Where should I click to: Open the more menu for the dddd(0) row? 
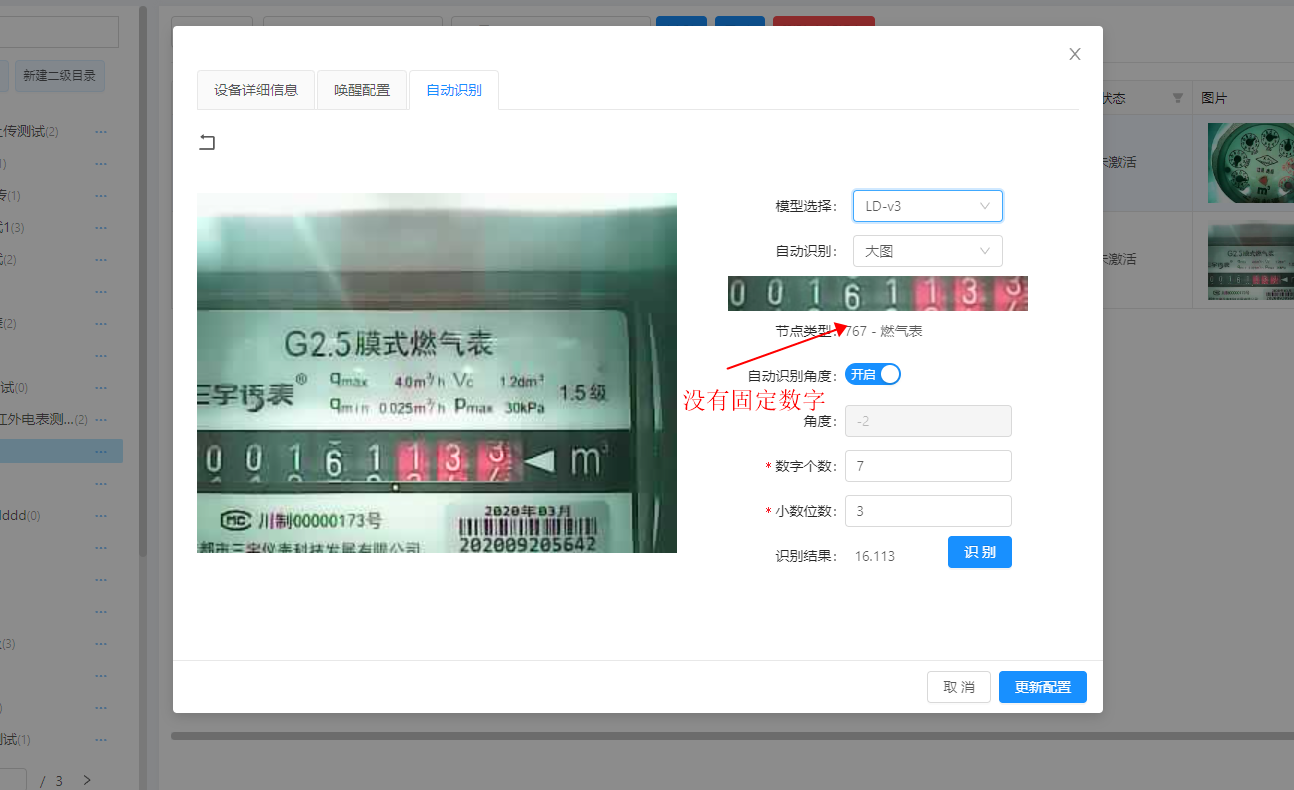pos(101,516)
